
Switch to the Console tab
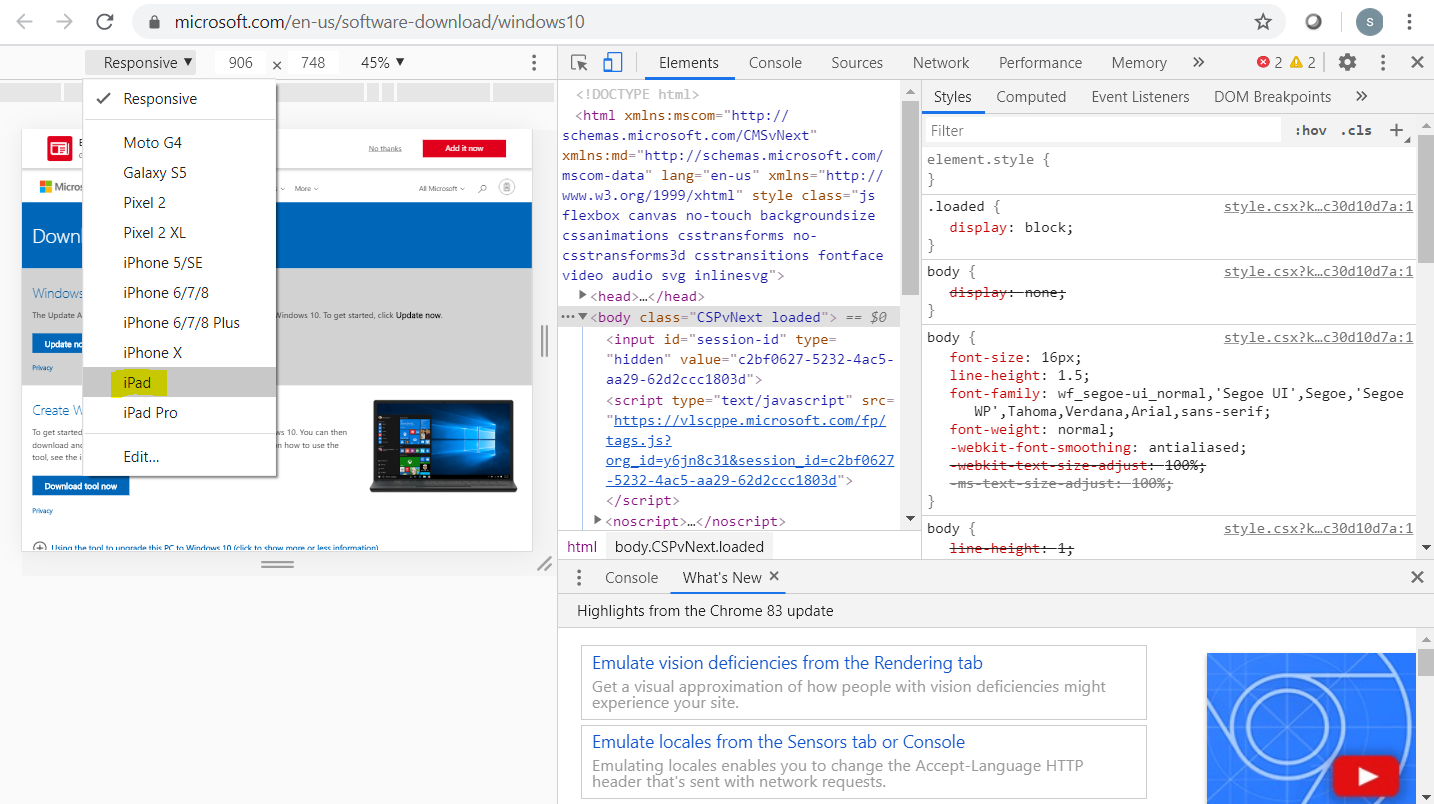[775, 62]
